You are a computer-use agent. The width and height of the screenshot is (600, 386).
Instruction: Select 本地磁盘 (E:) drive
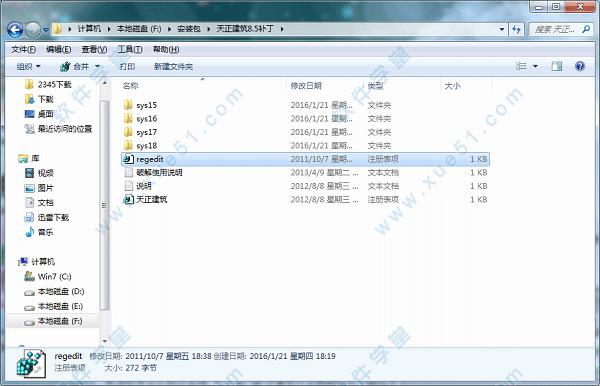click(x=53, y=306)
